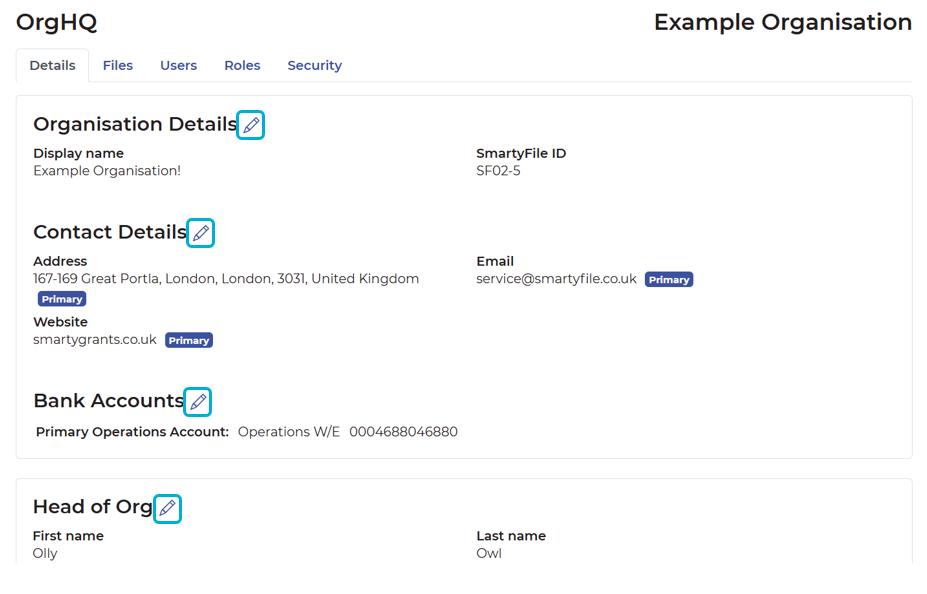Click the Contact Details edit pencil icon
Screen dimensions: 927x594
pyautogui.click(x=200, y=232)
